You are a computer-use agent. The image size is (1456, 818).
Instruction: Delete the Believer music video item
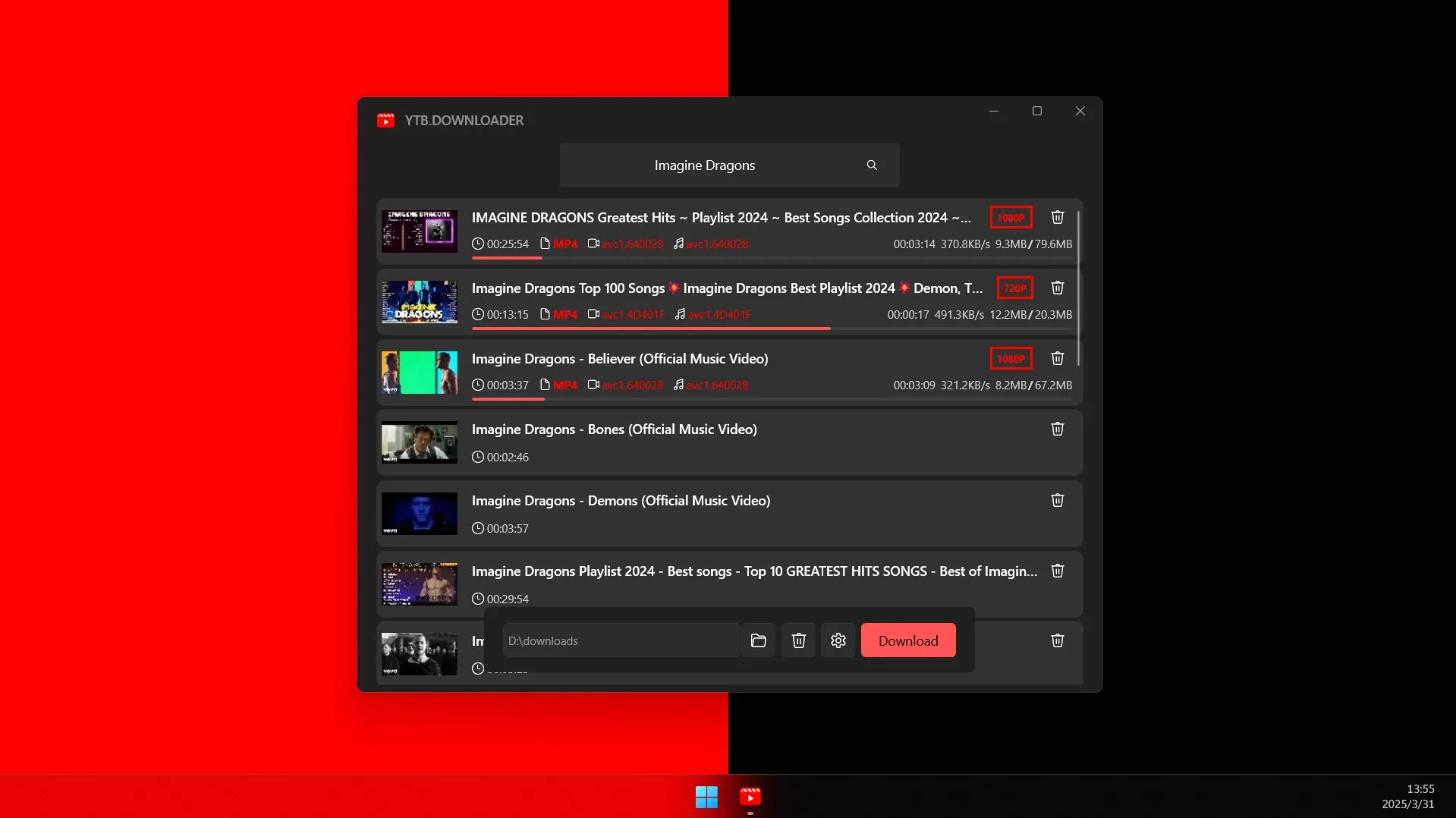(x=1057, y=358)
